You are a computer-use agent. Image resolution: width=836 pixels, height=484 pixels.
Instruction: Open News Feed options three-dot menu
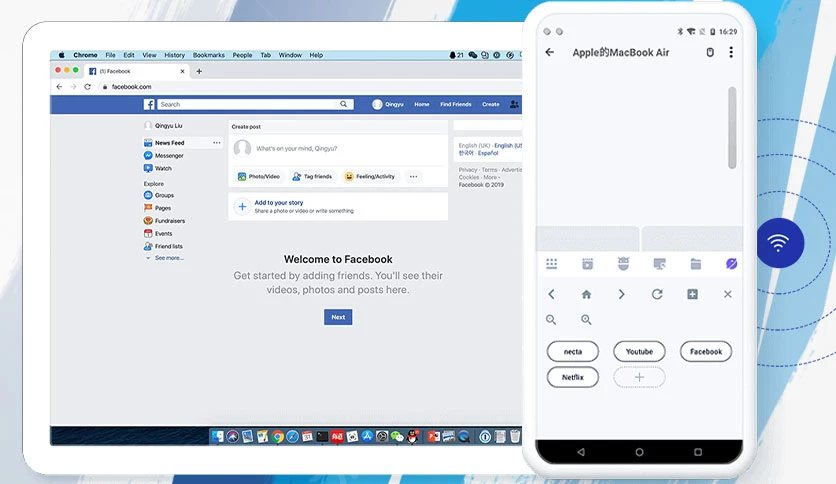pyautogui.click(x=216, y=143)
